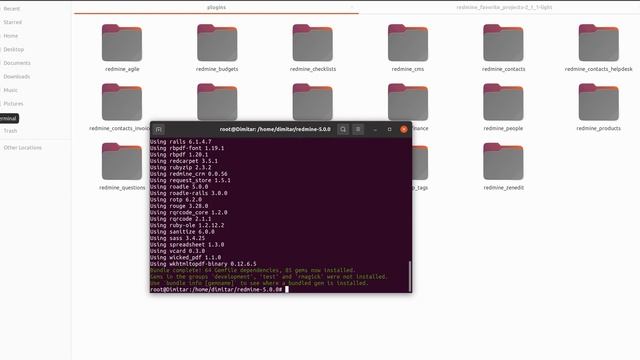The width and height of the screenshot is (640, 360).
Task: Click 'Using sanitize 6.0.0' line
Action: coord(182,231)
